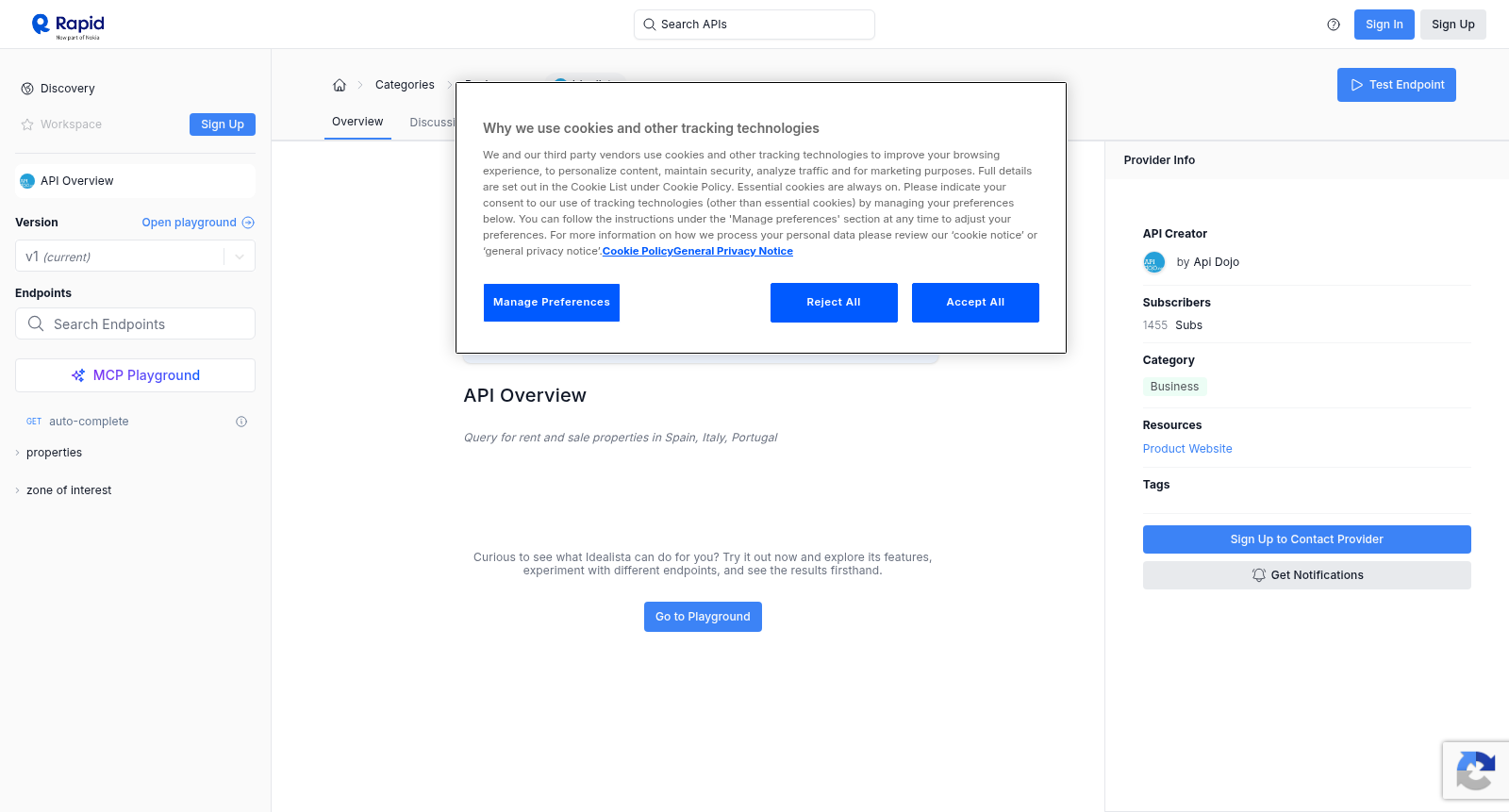Click the MCP Playground sparkle icon
The height and width of the screenshot is (812, 1509).
pyautogui.click(x=78, y=375)
